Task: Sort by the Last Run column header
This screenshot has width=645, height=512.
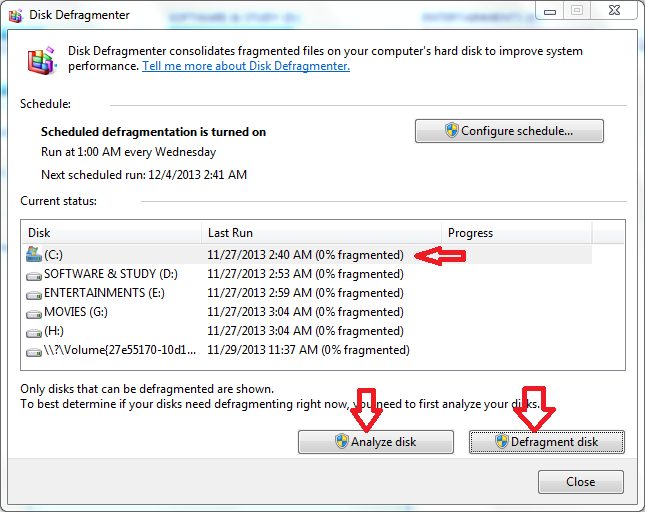Action: coord(321,233)
